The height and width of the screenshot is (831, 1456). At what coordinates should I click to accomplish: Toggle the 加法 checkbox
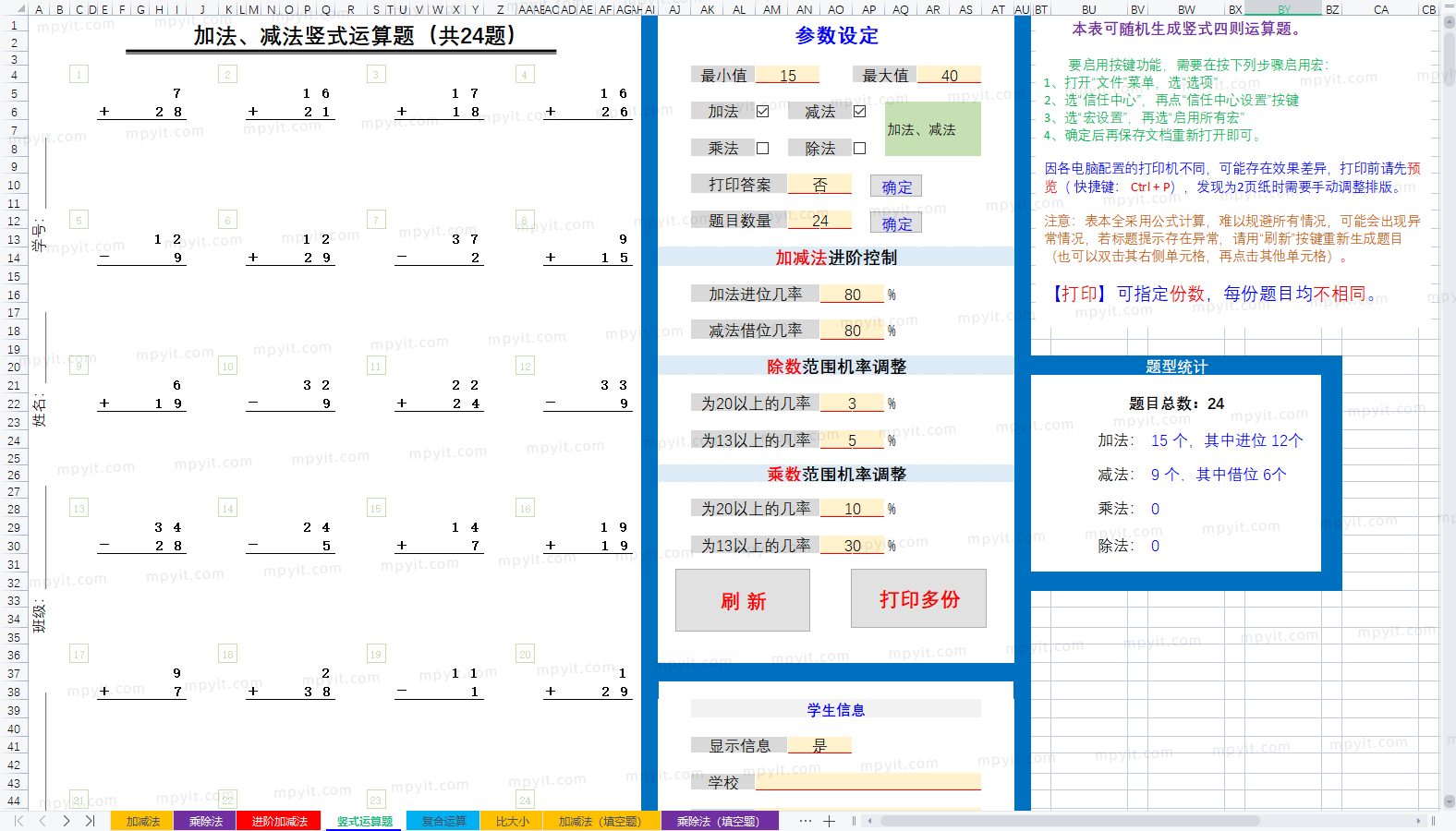click(763, 112)
